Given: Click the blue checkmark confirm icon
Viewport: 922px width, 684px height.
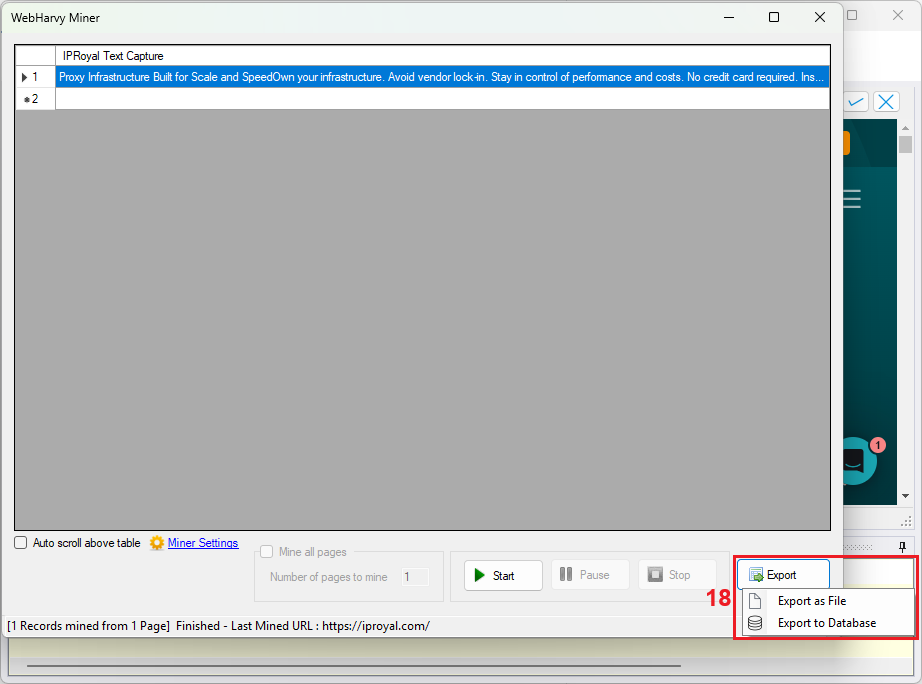Looking at the screenshot, I should coord(856,102).
